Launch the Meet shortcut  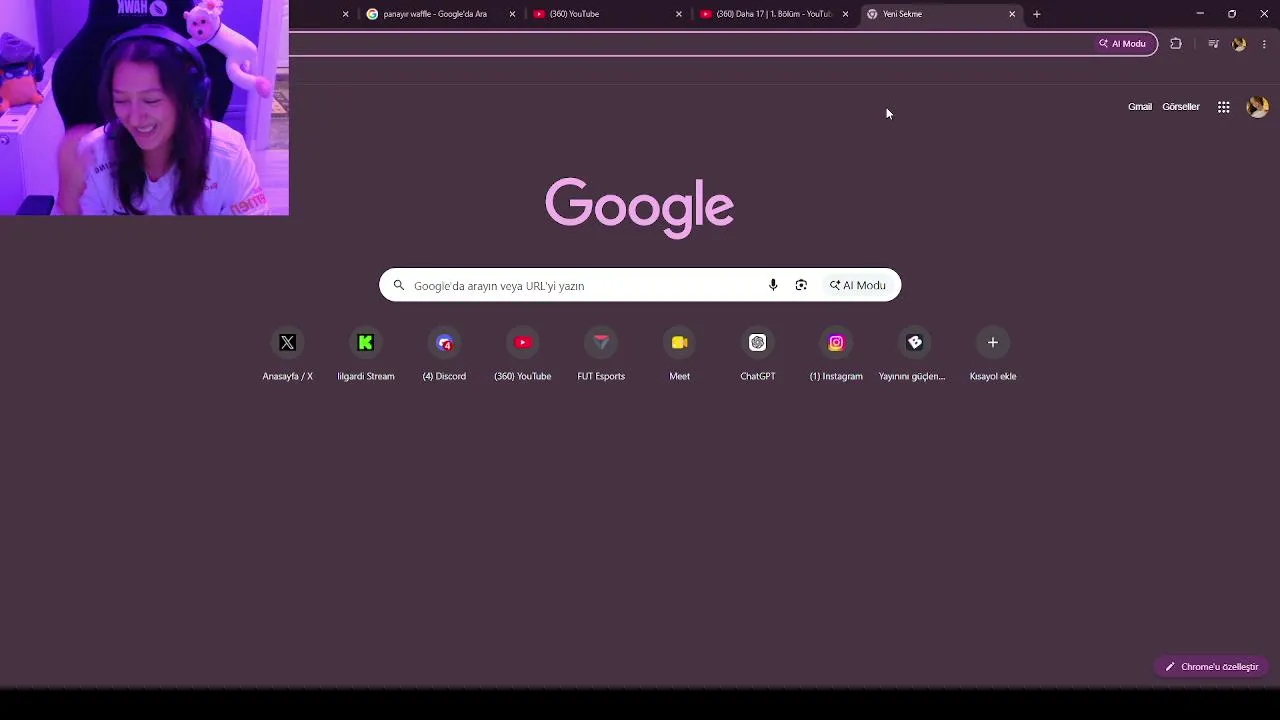tap(679, 355)
